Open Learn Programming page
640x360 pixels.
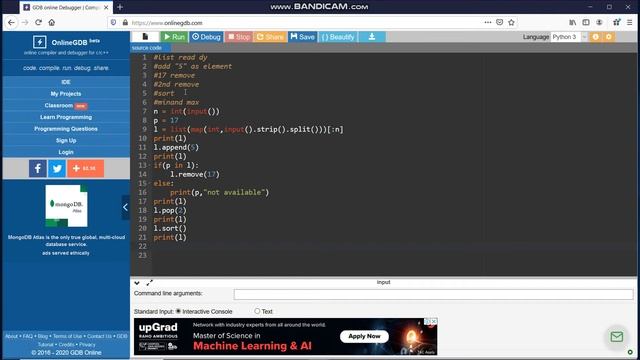[66, 117]
